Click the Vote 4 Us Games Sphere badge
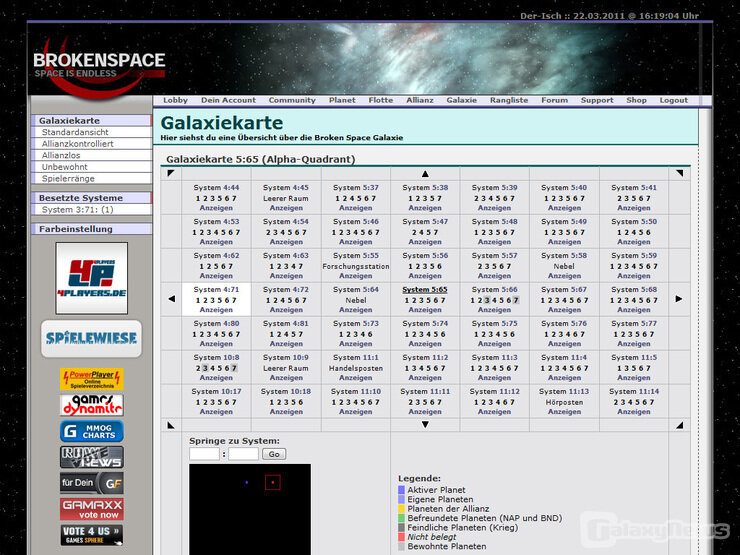This screenshot has width=740, height=555. pos(92,535)
